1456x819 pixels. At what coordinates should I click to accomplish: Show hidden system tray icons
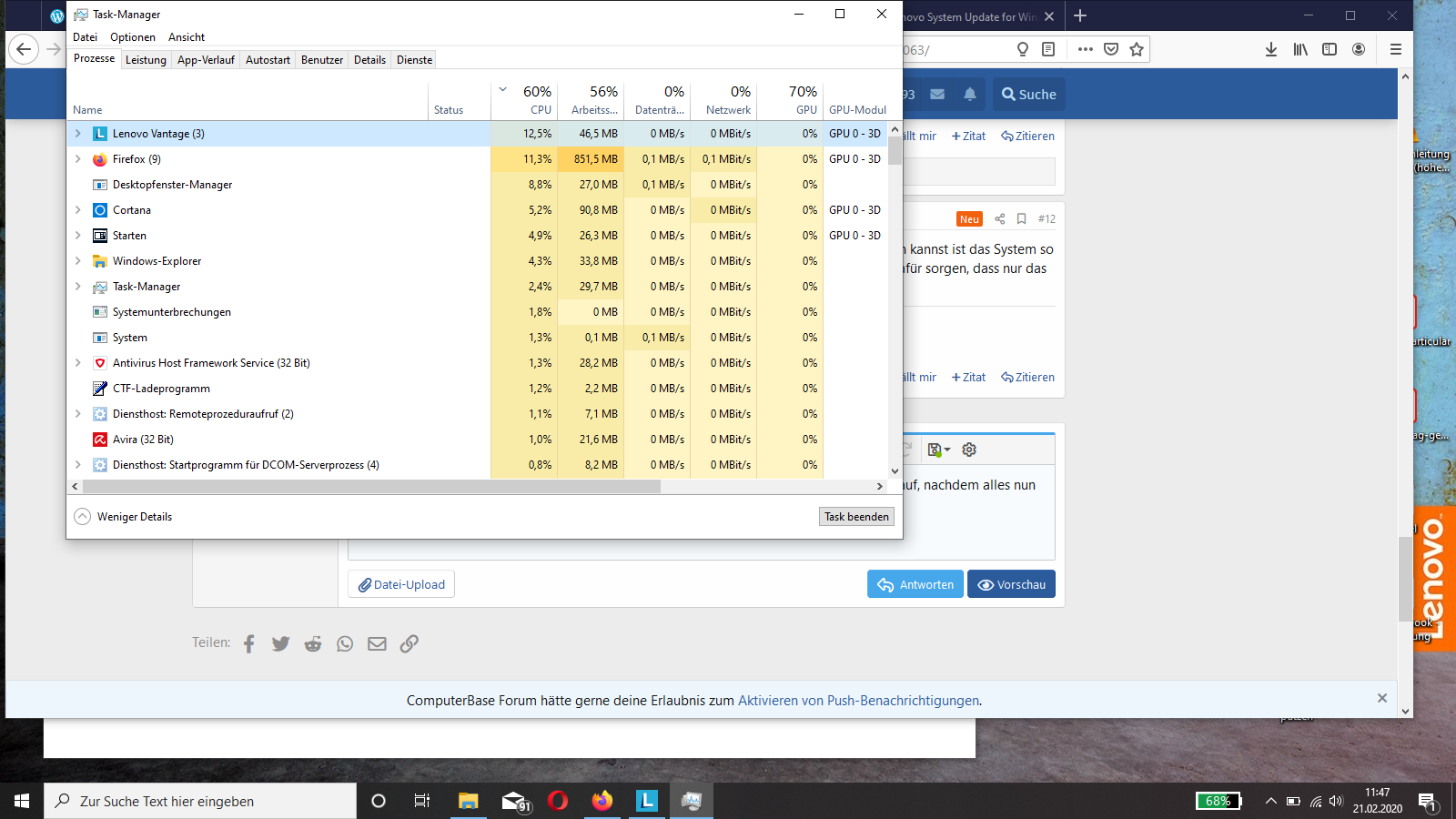(x=1270, y=801)
